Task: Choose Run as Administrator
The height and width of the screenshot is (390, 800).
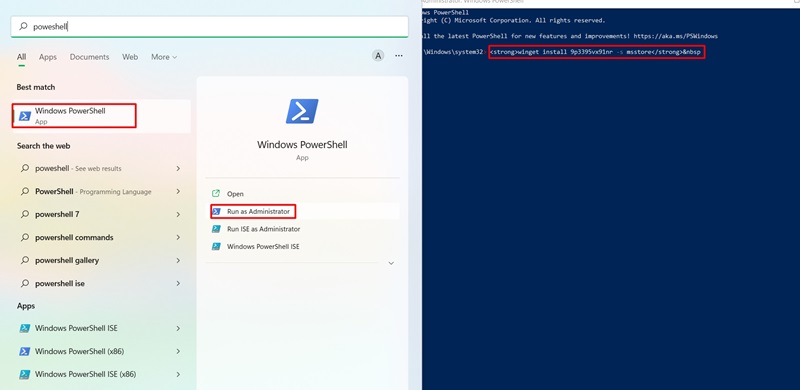Action: click(302, 211)
